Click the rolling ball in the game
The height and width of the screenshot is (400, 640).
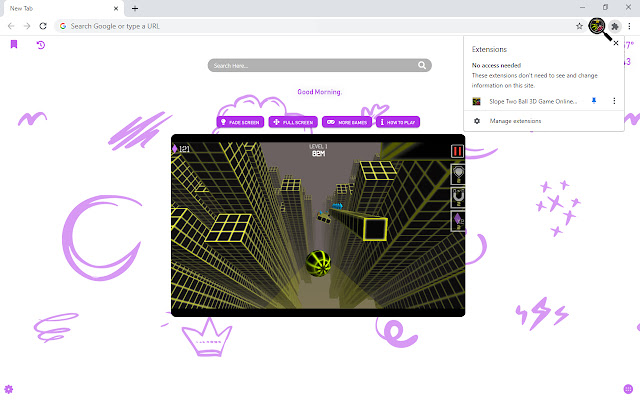[318, 263]
